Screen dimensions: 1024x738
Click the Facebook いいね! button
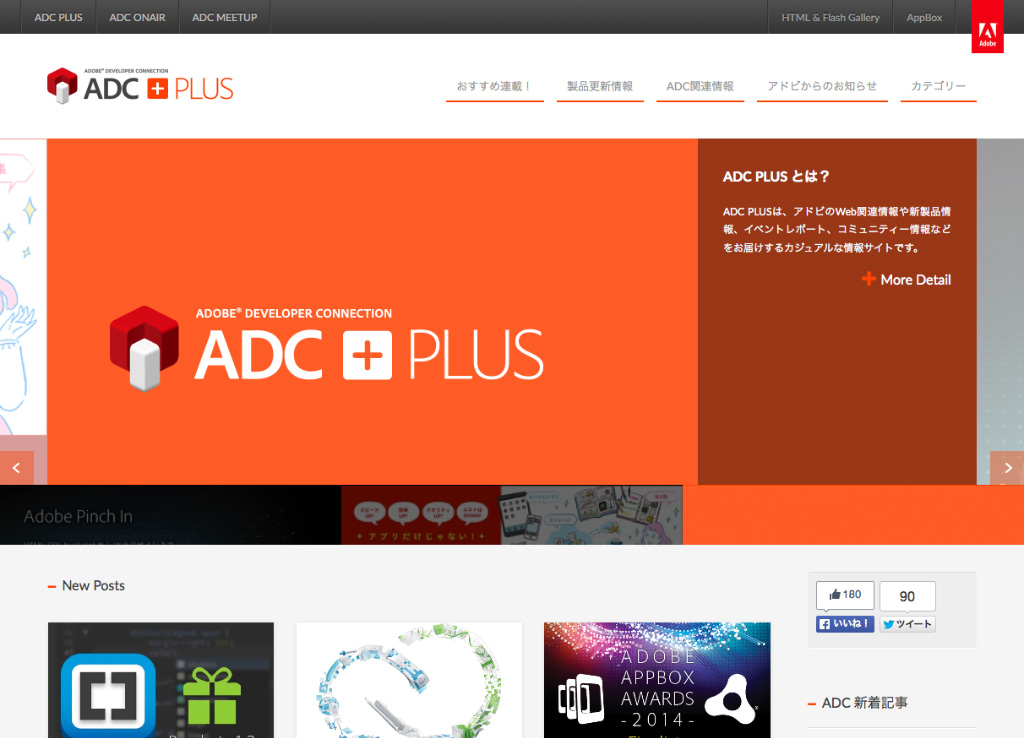[845, 624]
